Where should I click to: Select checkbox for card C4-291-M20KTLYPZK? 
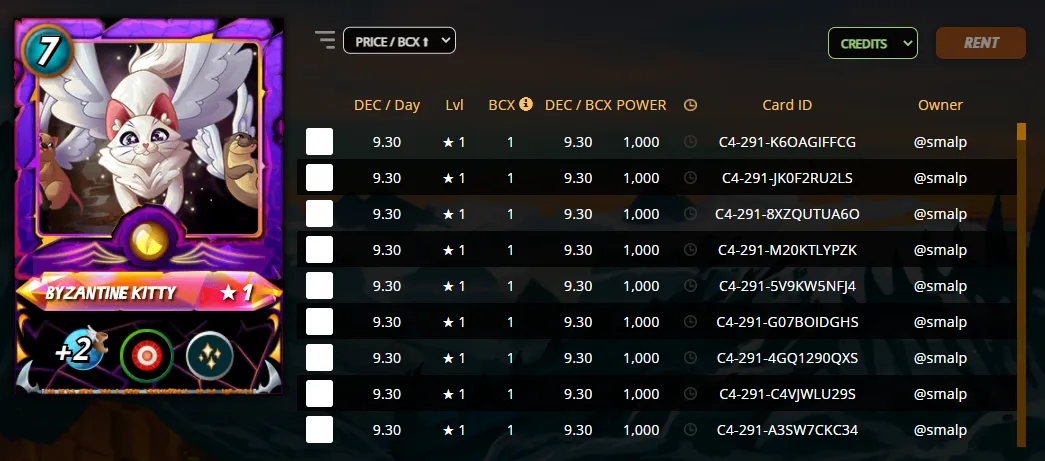pos(319,250)
